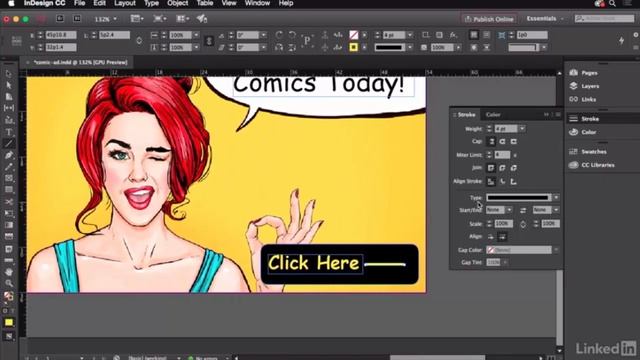The width and height of the screenshot is (640, 360).
Task: Set Miter join in Stroke panel
Action: 491,168
